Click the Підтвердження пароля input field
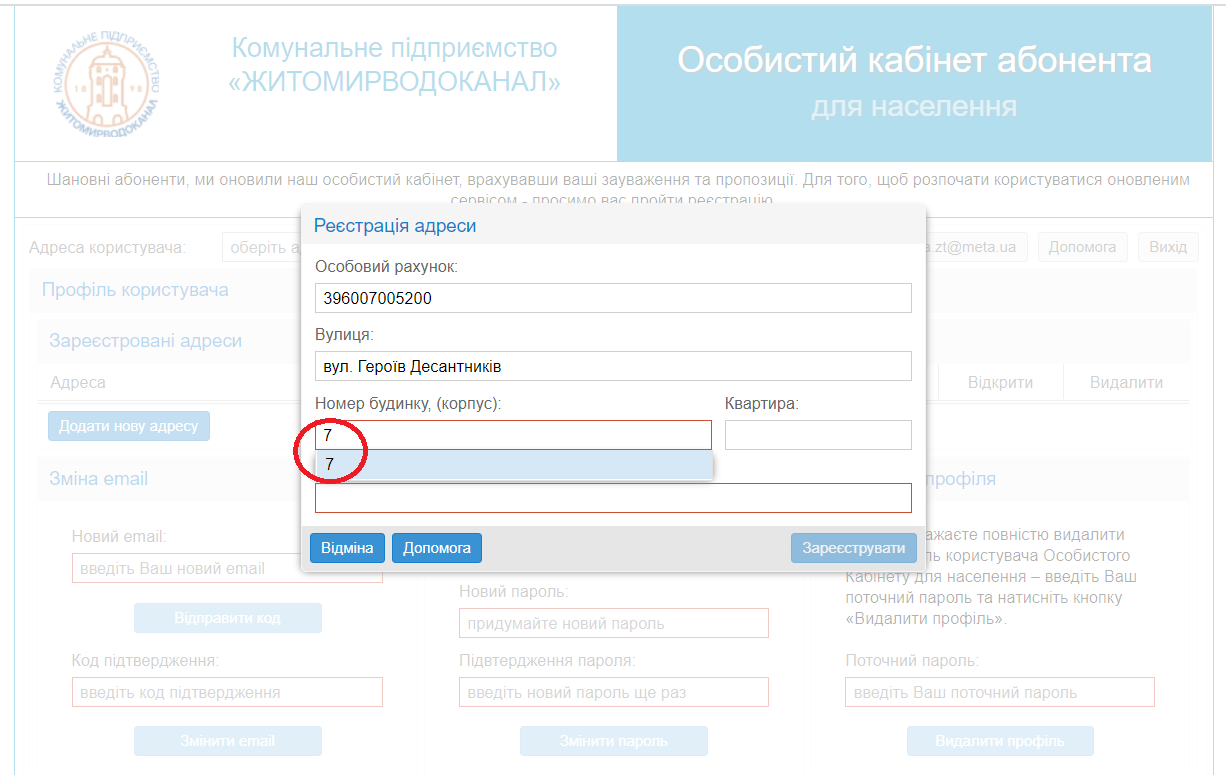The image size is (1226, 775). [613, 692]
